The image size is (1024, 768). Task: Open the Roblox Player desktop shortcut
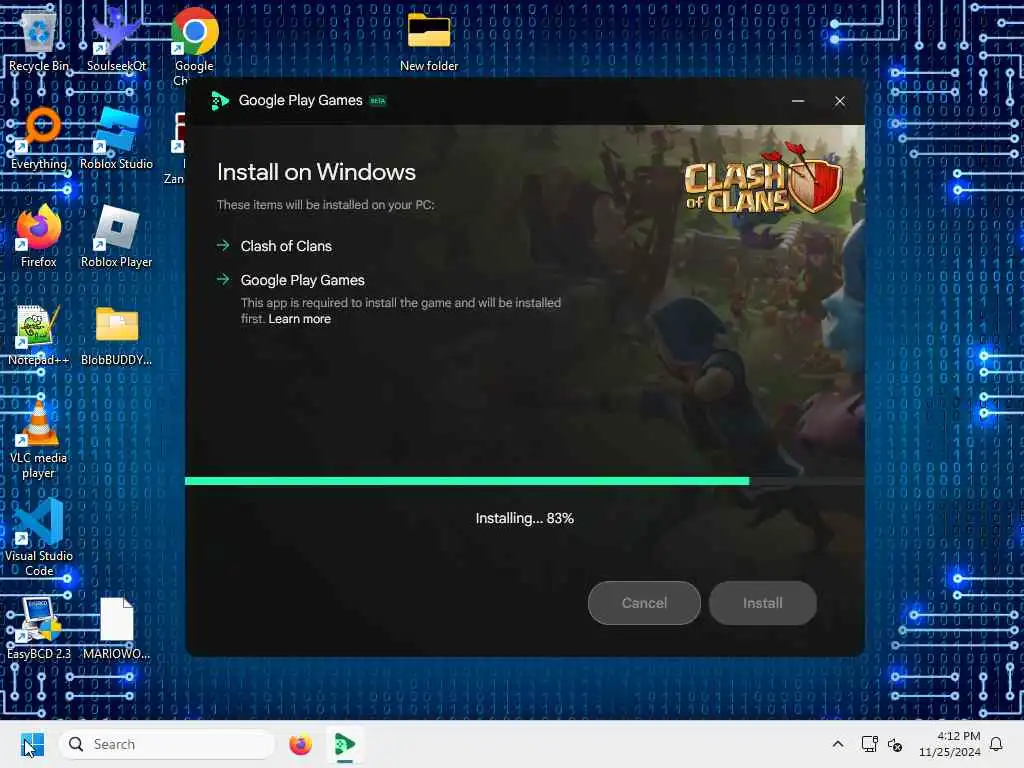(116, 235)
